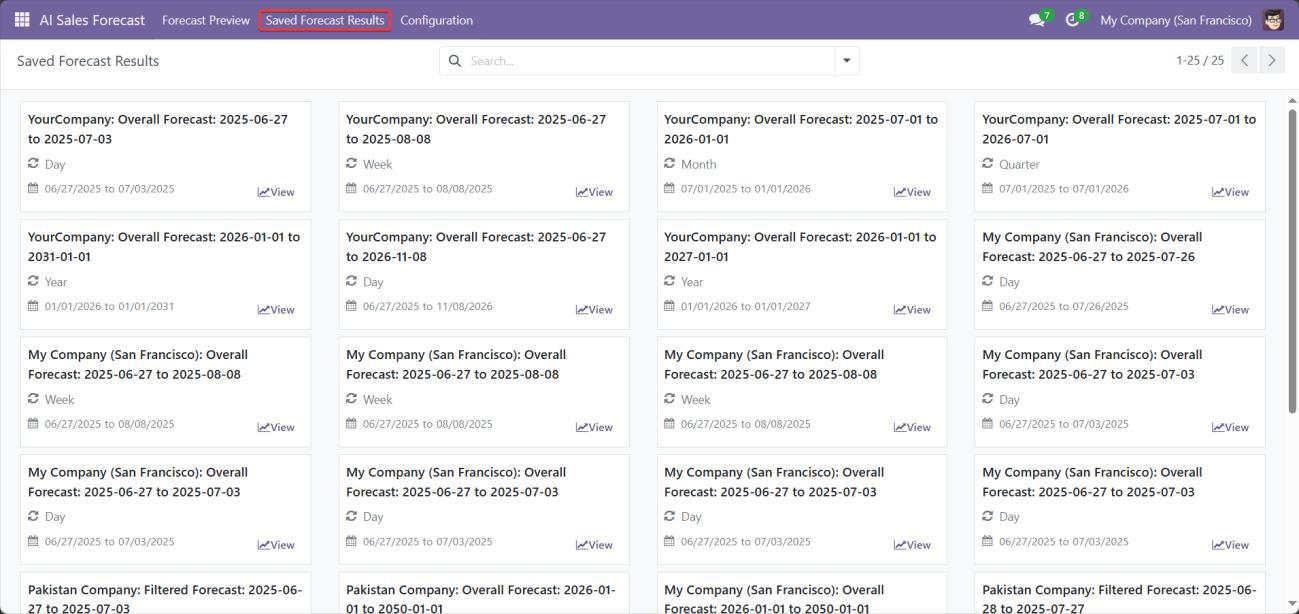The width and height of the screenshot is (1299, 614).
Task: Click the calendar icon beside 01/01/2026 to 01/01/2031
Action: [33, 306]
